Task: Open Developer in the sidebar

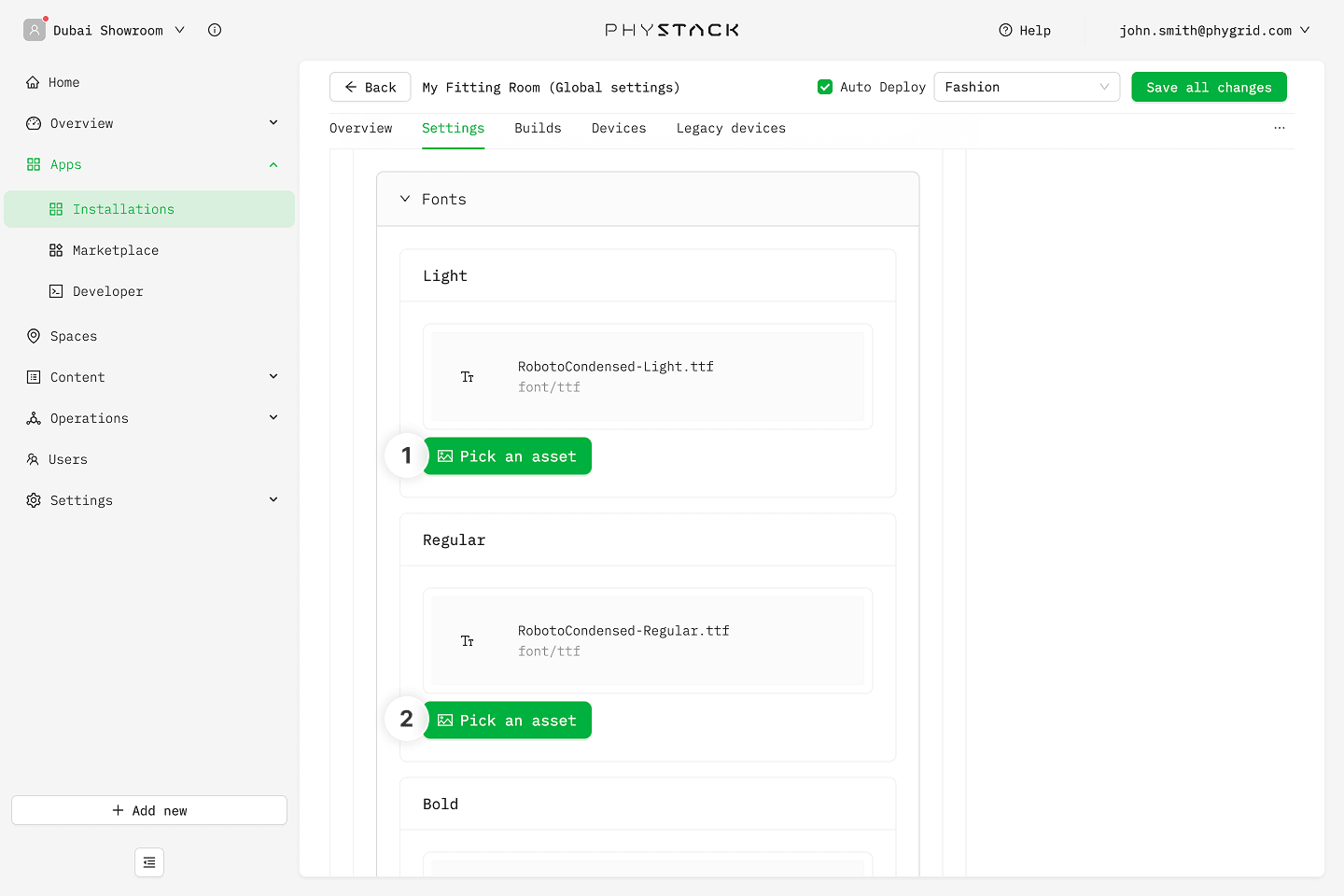Action: [x=149, y=291]
